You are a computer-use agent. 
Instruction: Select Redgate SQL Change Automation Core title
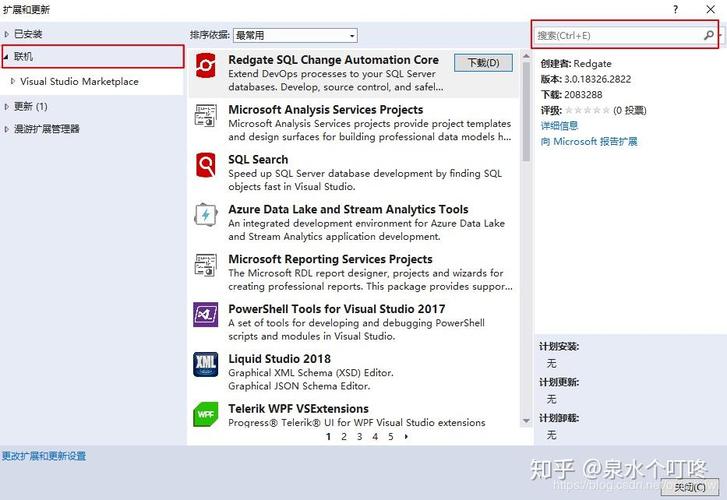click(333, 60)
